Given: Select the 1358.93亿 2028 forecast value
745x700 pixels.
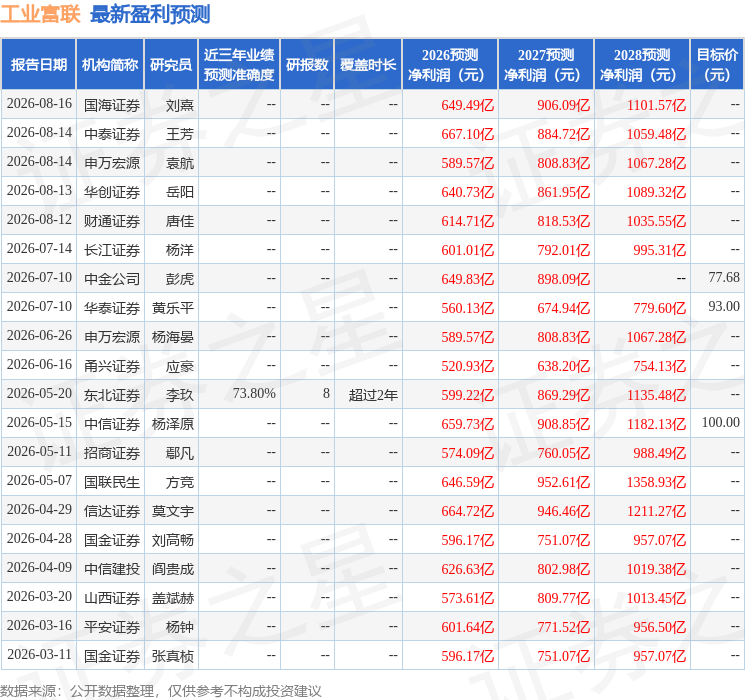Looking at the screenshot, I should (656, 482).
